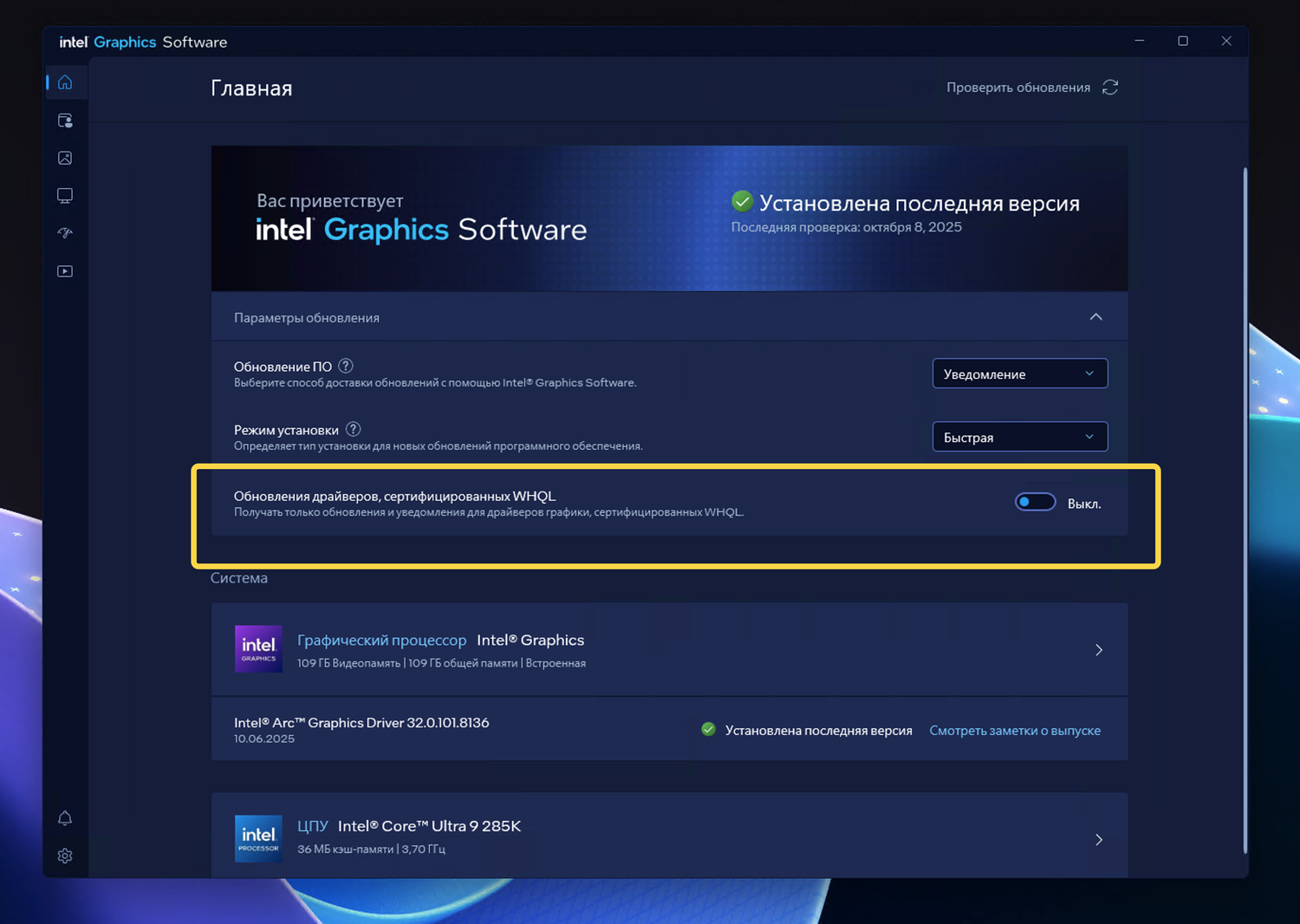
Task: Click the help icon next to Обновление ПО
Action: pos(346,366)
